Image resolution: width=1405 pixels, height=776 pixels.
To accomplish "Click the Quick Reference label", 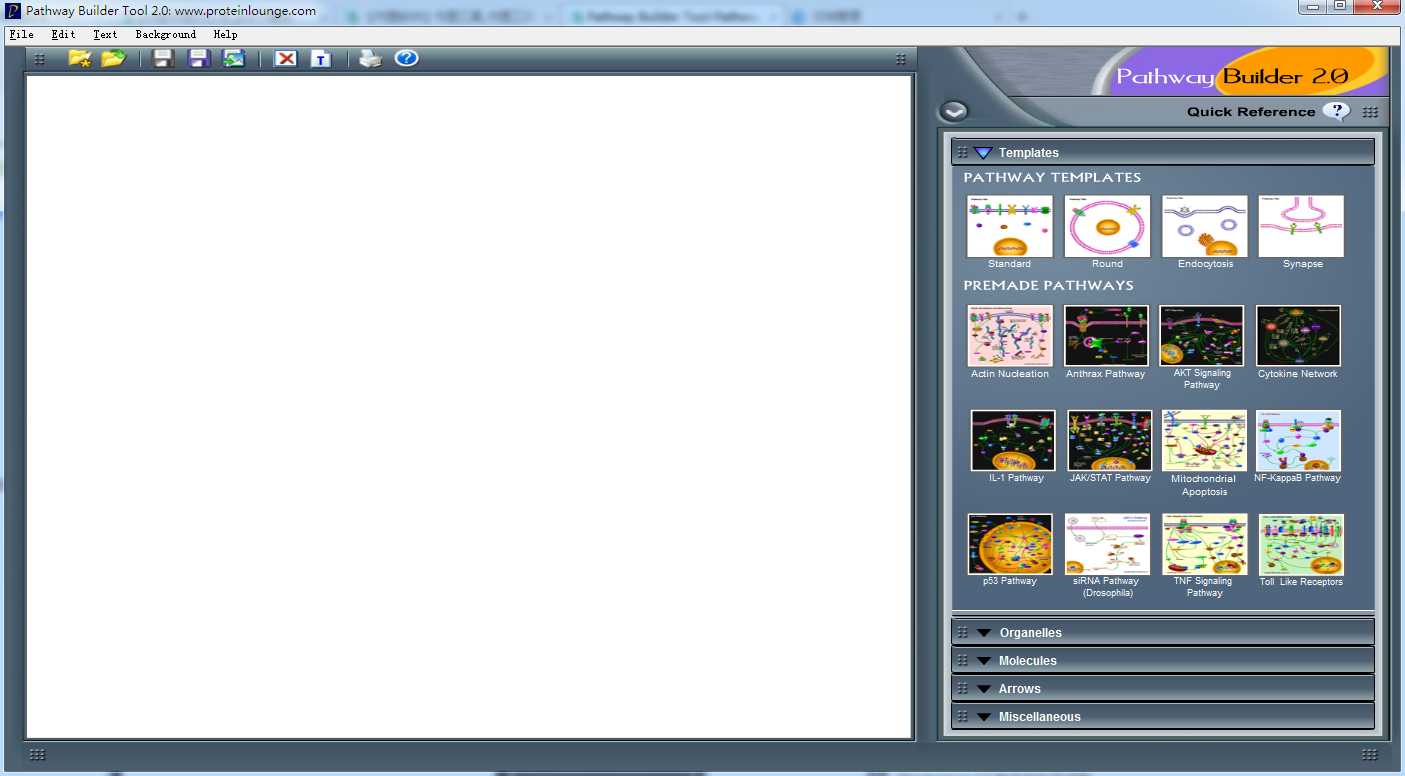I will click(x=1251, y=112).
